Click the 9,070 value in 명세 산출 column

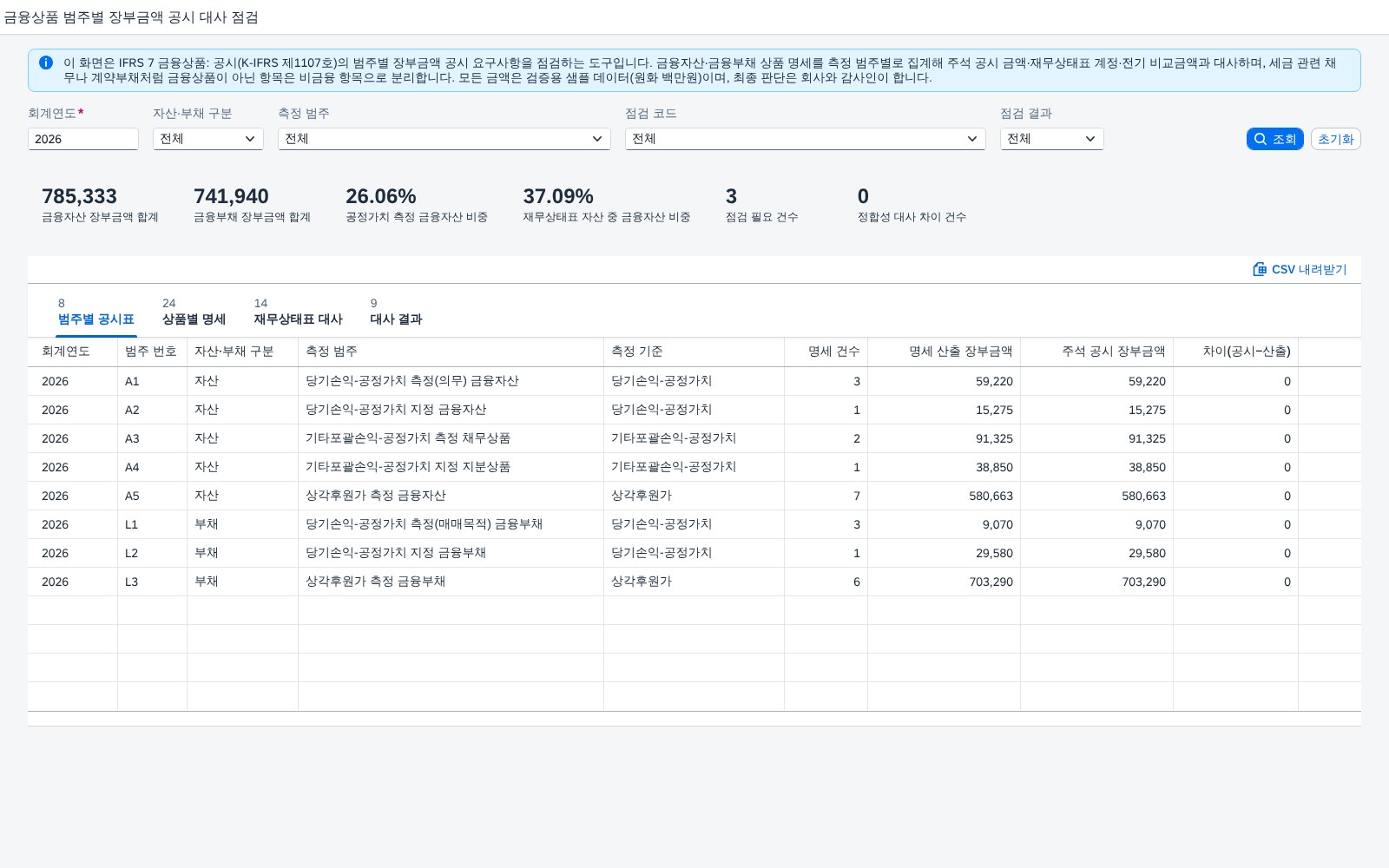click(x=944, y=524)
